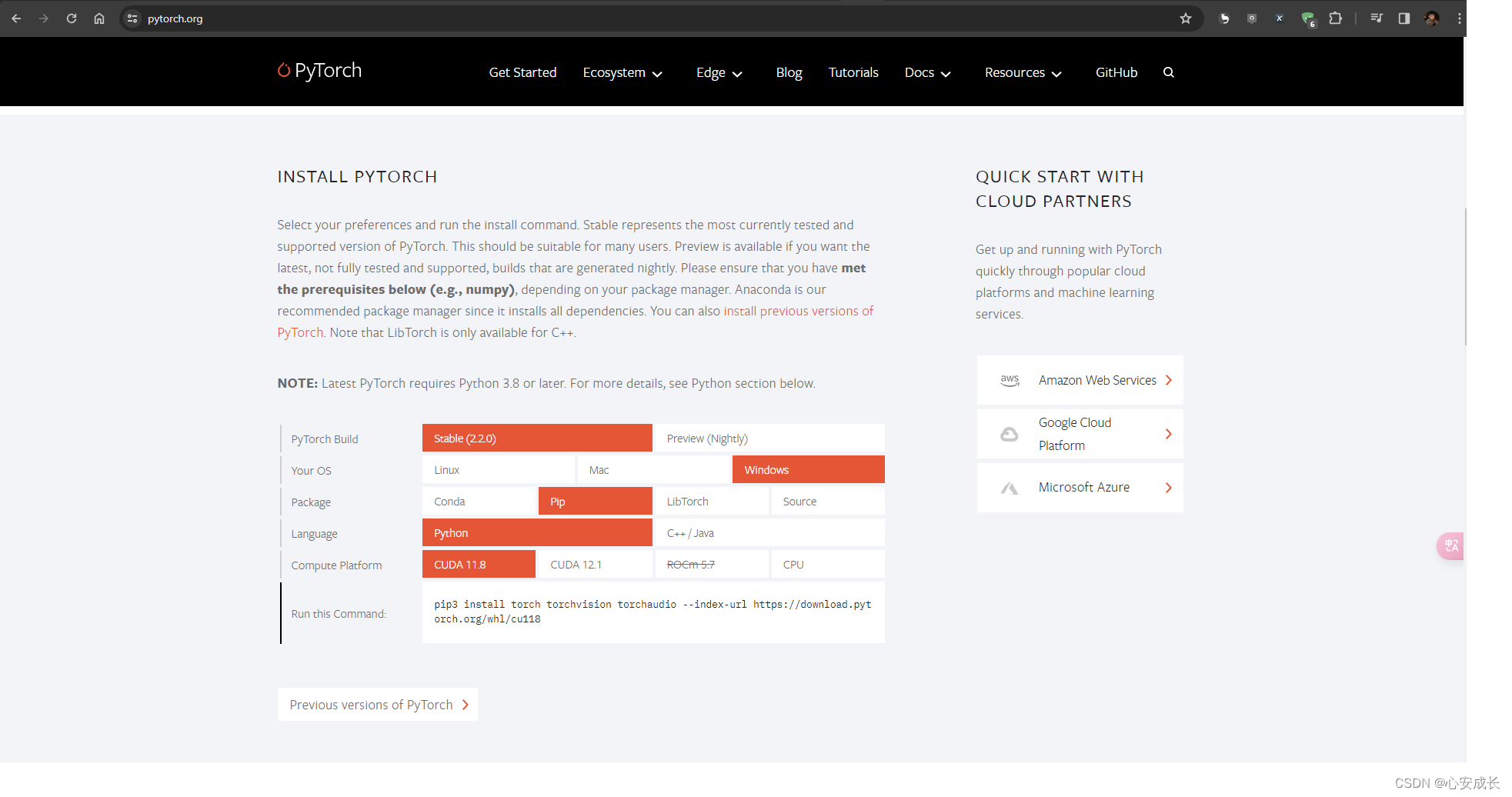
Task: Expand the Edge dropdown menu
Action: point(719,73)
